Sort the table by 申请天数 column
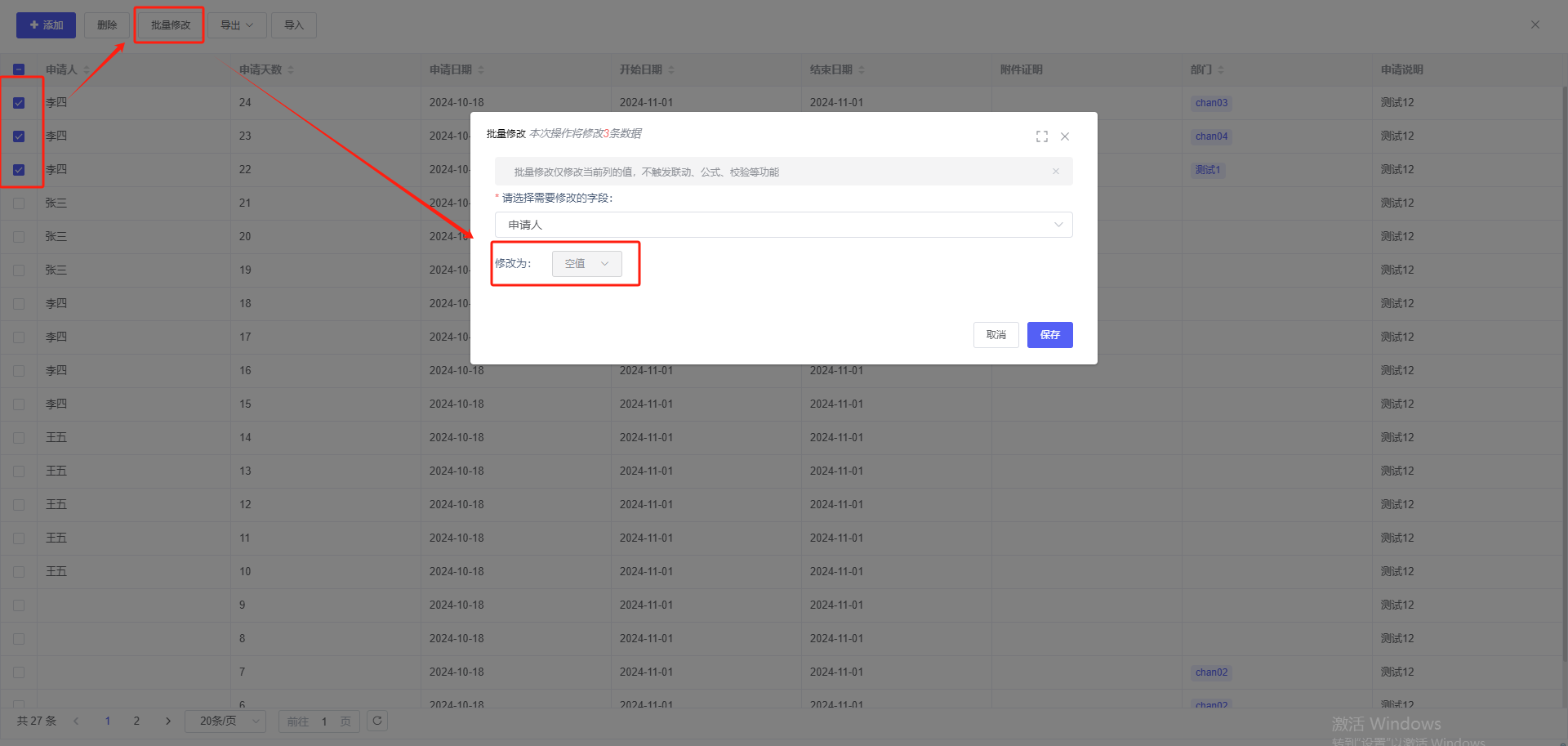 291,70
